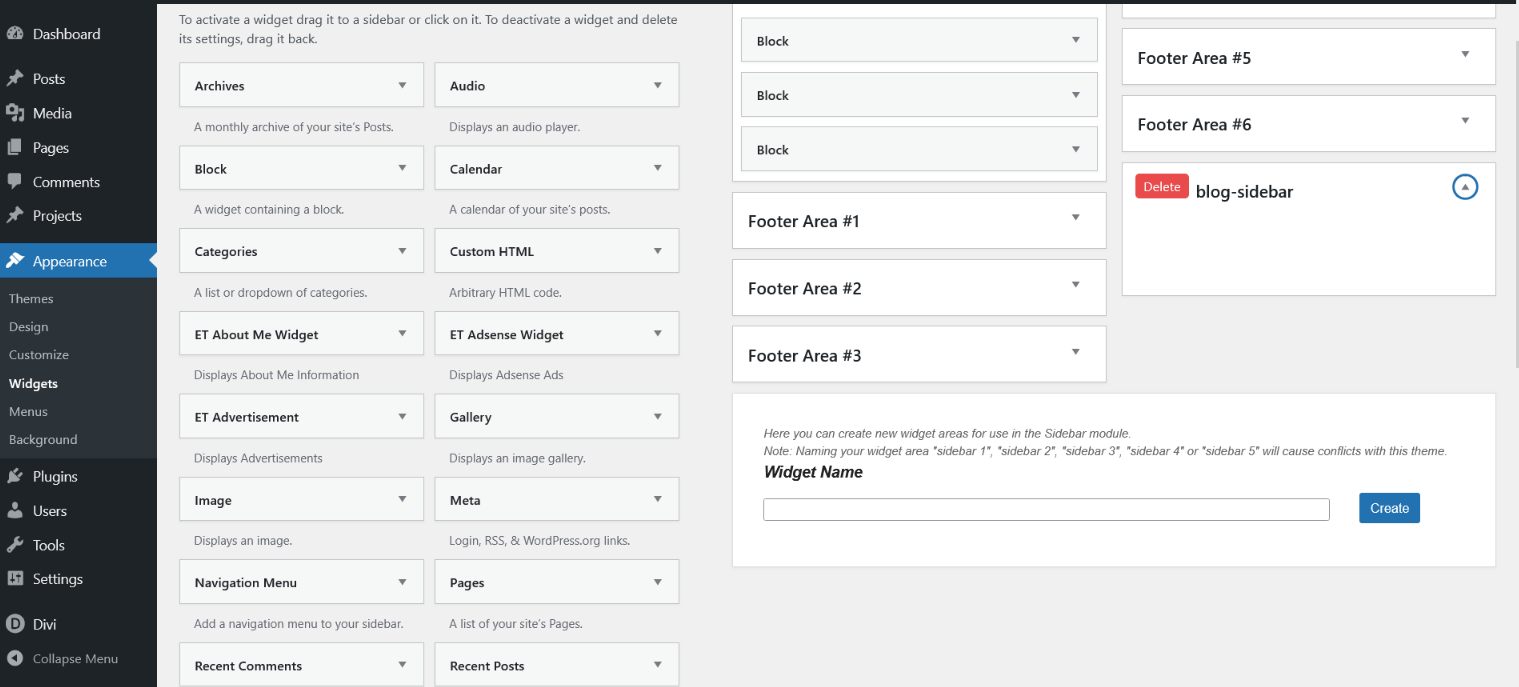Click the Collapse Menu arrow icon
1519x687 pixels.
[15, 658]
